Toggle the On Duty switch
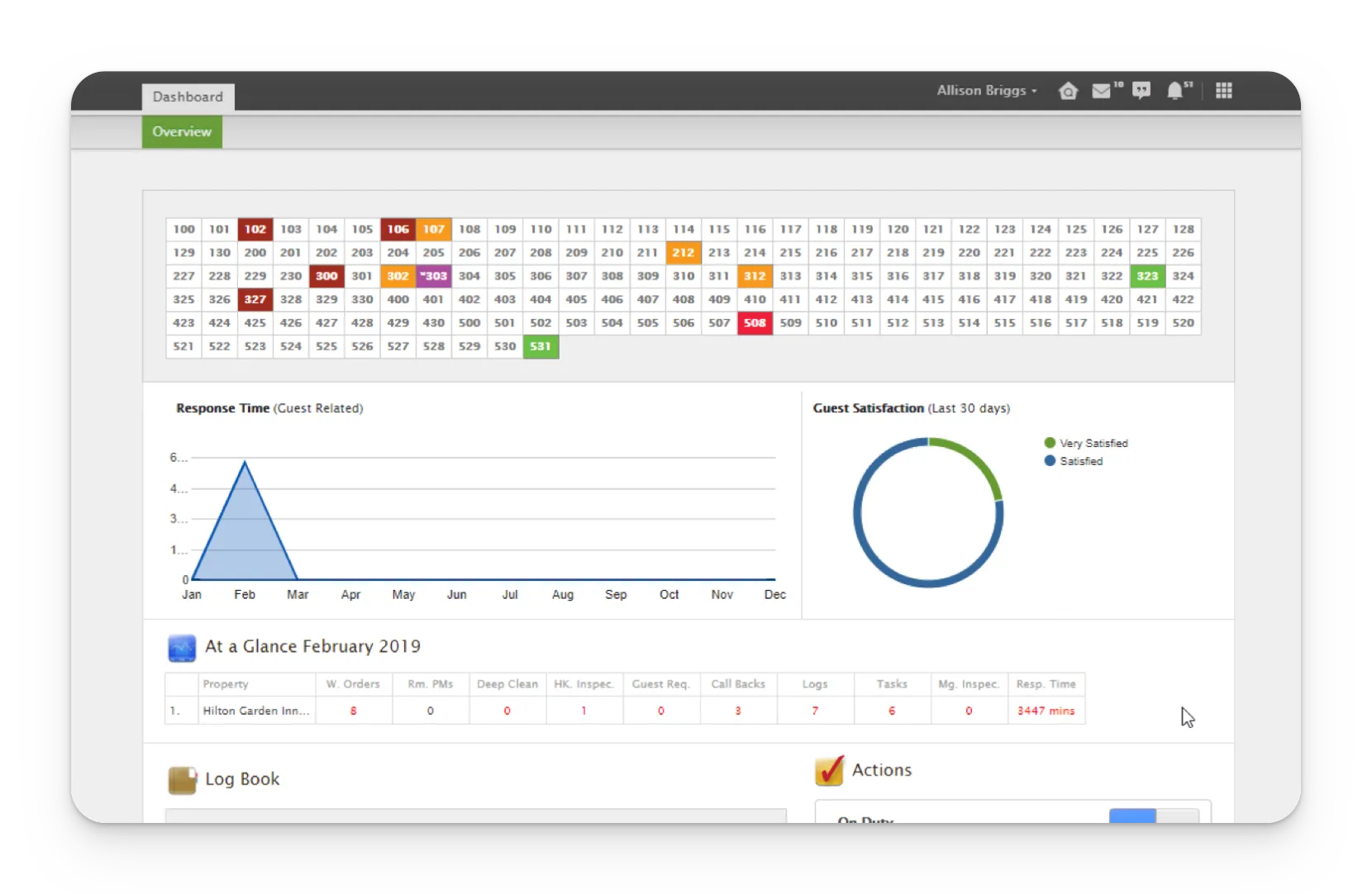 pos(1154,816)
